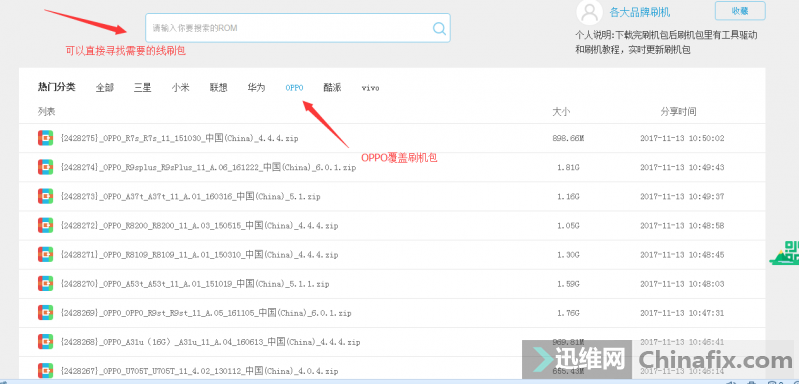This screenshot has height=384, width=799.
Task: Click the file icon for A37t zip
Action: click(x=45, y=196)
